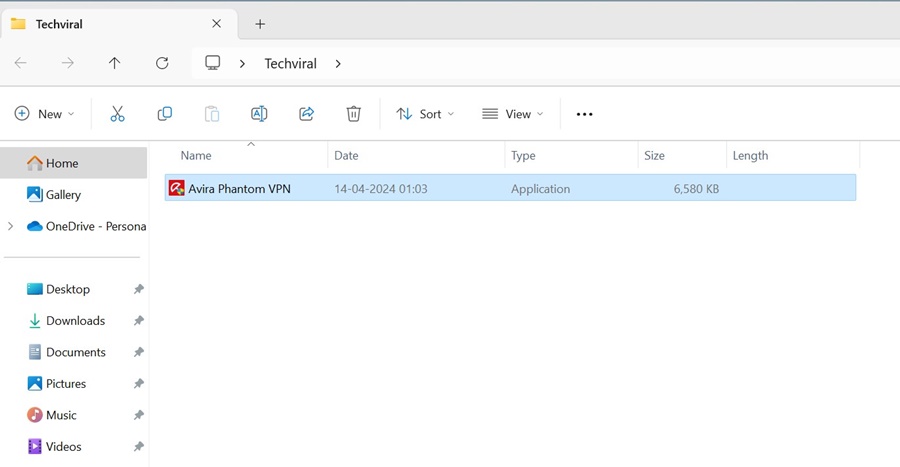900x467 pixels.
Task: Open the Sort options dropdown
Action: point(425,114)
